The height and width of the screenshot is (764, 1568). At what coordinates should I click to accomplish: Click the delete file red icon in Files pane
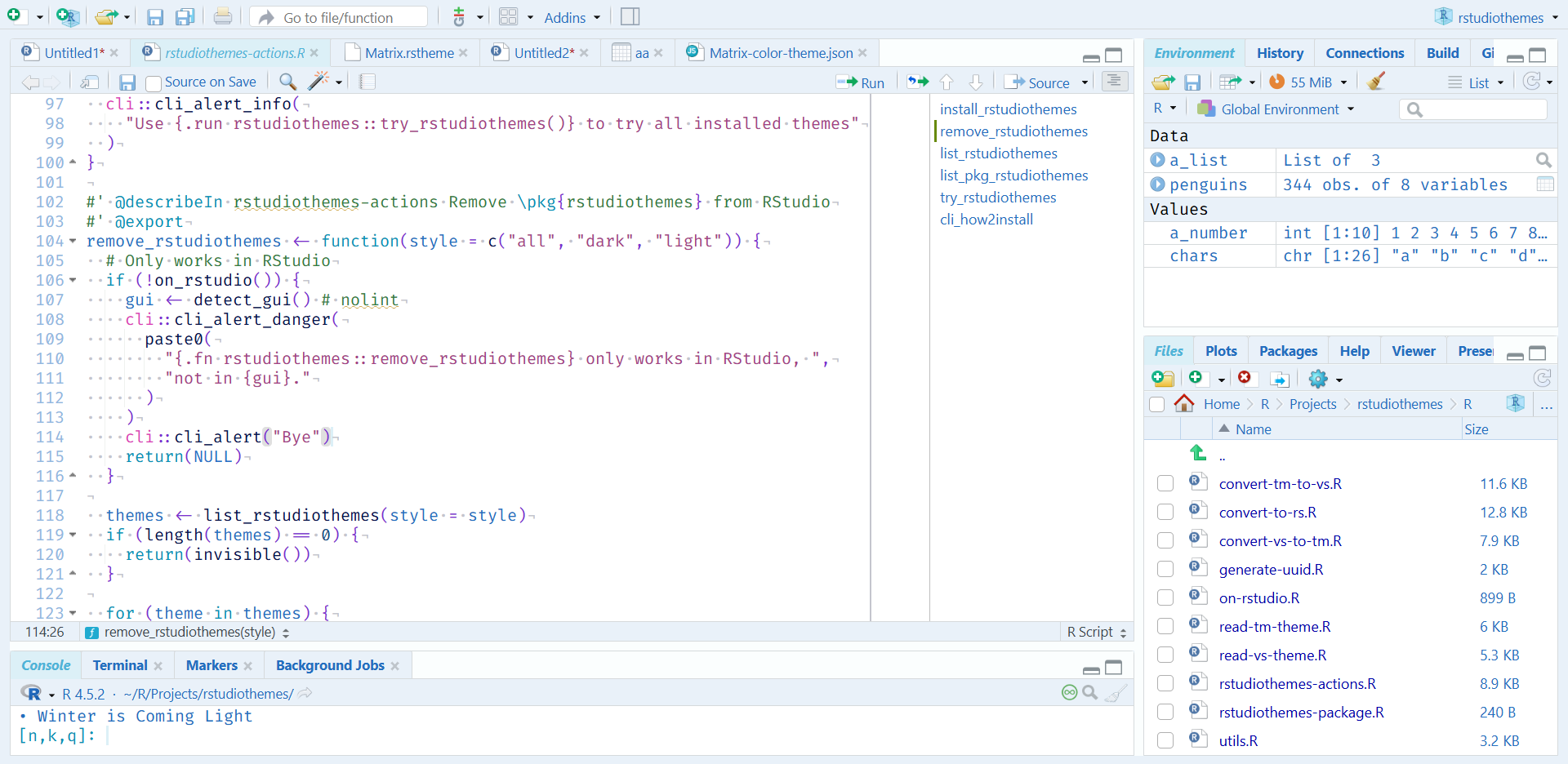(x=1244, y=378)
